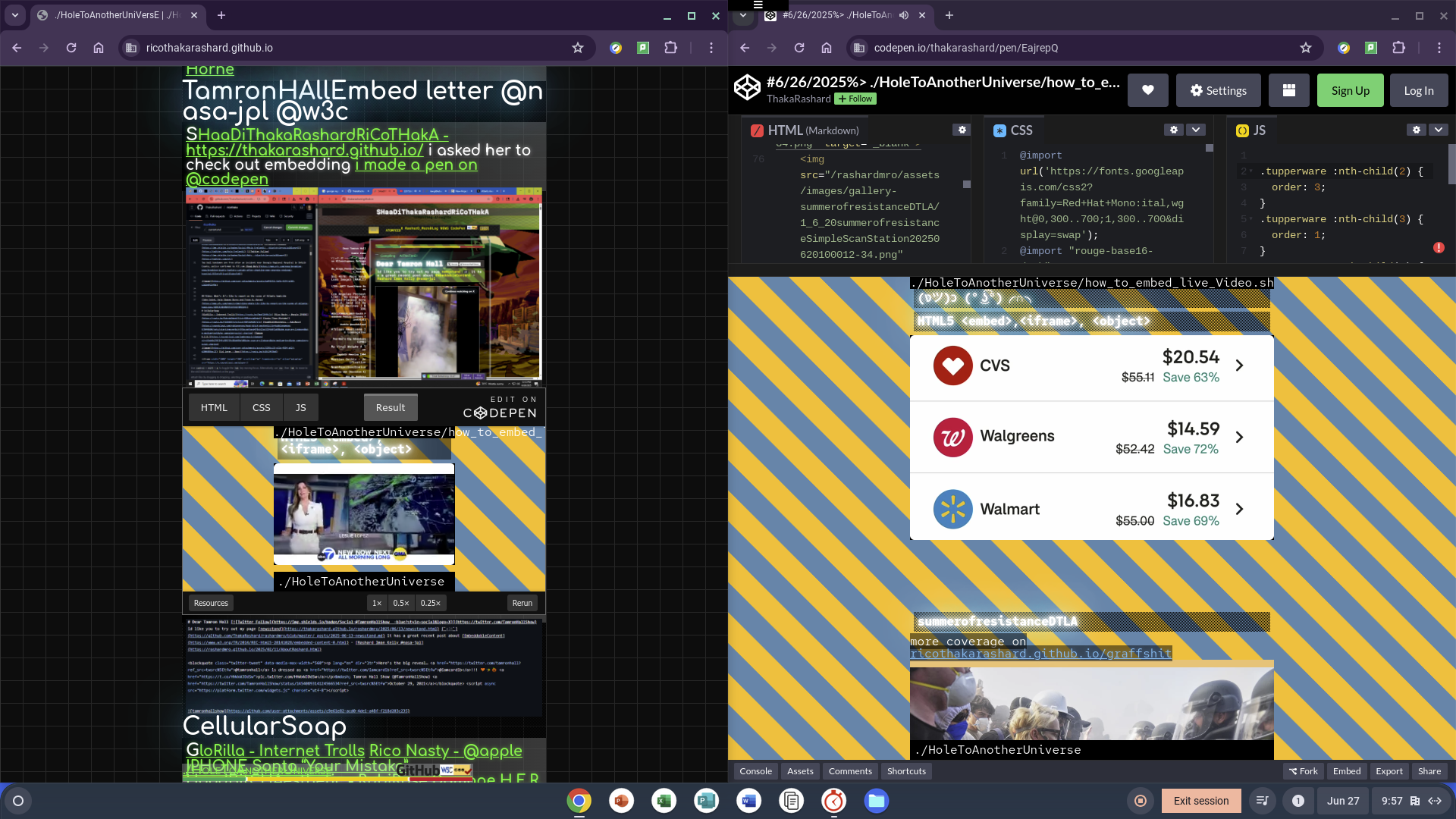Open PowerPoint from the shelf
The image size is (1456, 819).
622,801
